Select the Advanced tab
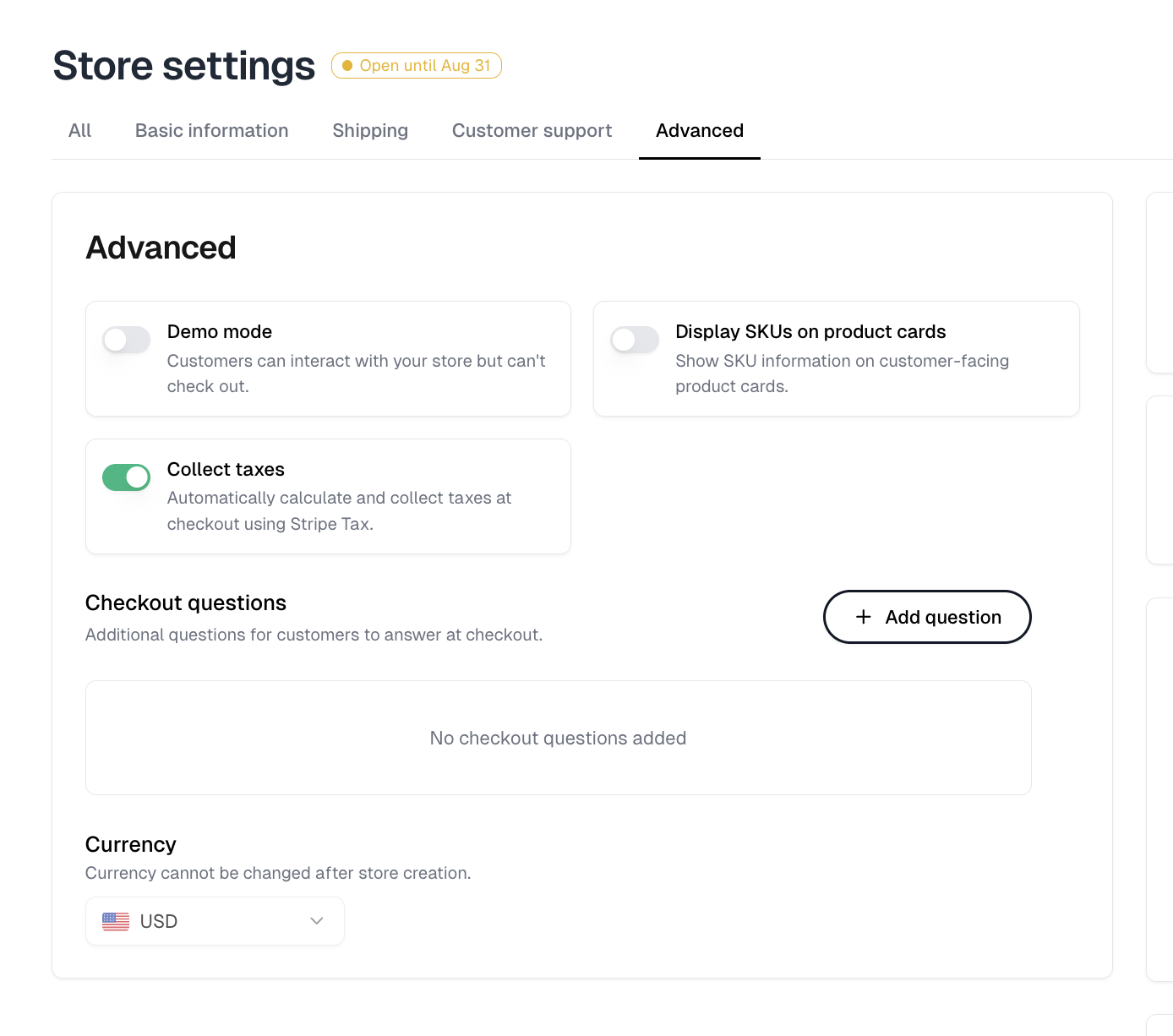 (700, 131)
